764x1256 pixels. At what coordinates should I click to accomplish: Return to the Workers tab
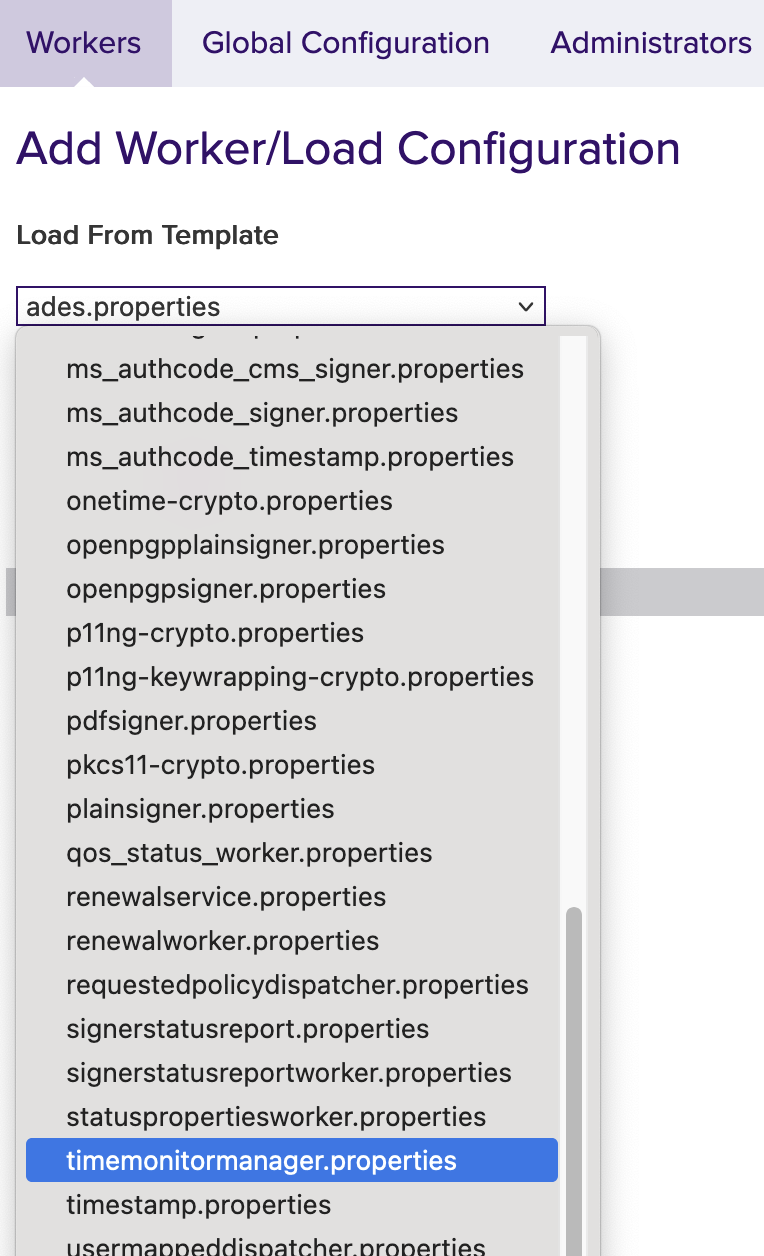(83, 43)
